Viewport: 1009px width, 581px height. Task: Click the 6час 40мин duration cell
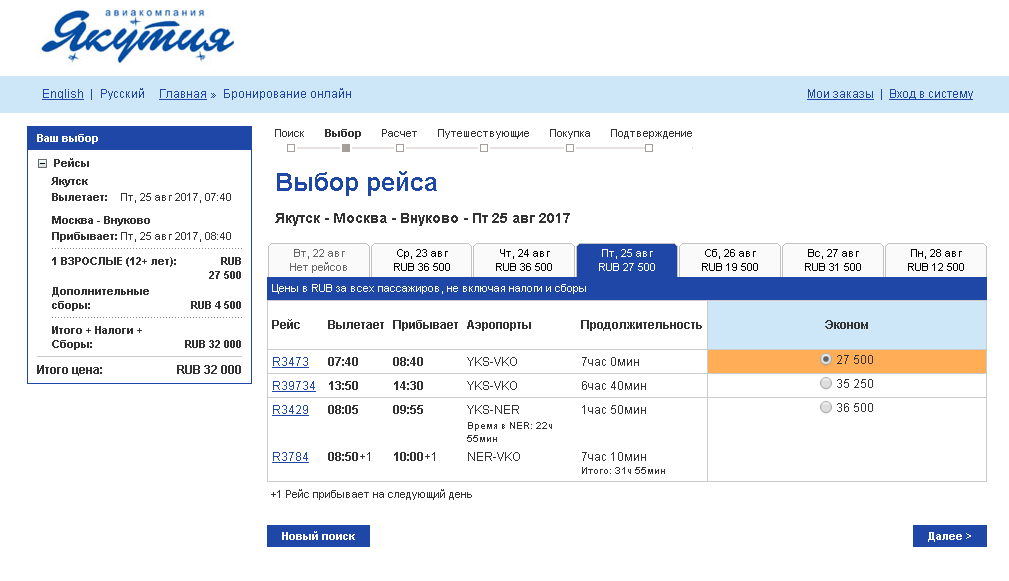(613, 386)
